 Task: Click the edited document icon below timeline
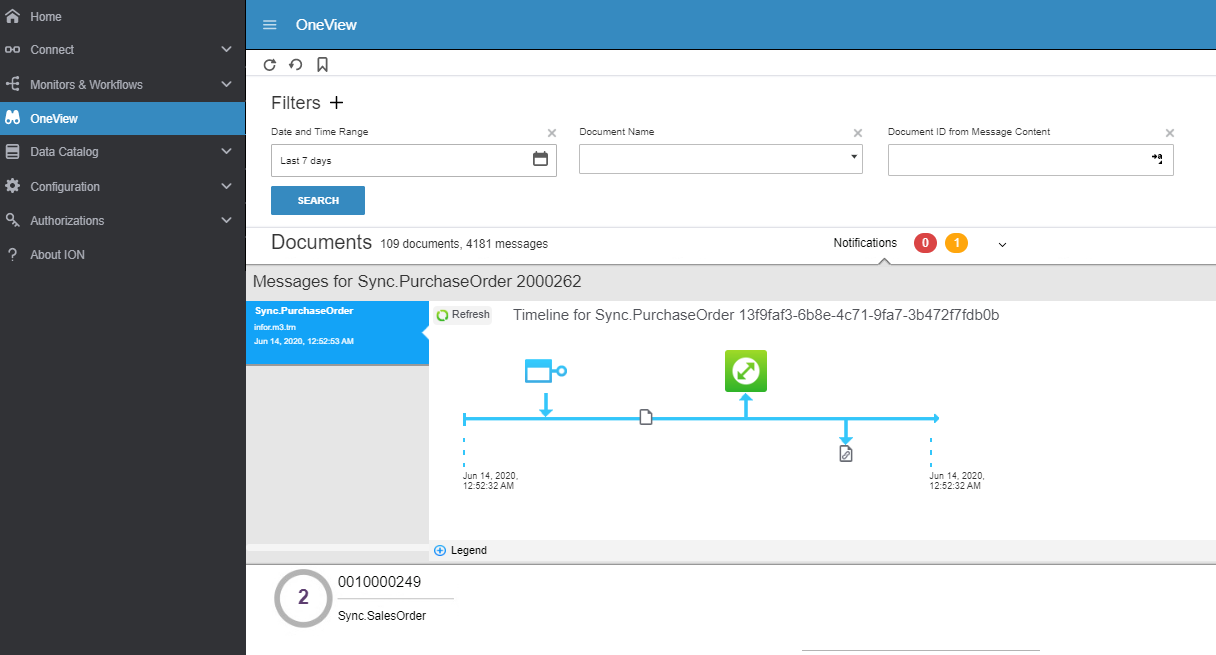(845, 454)
